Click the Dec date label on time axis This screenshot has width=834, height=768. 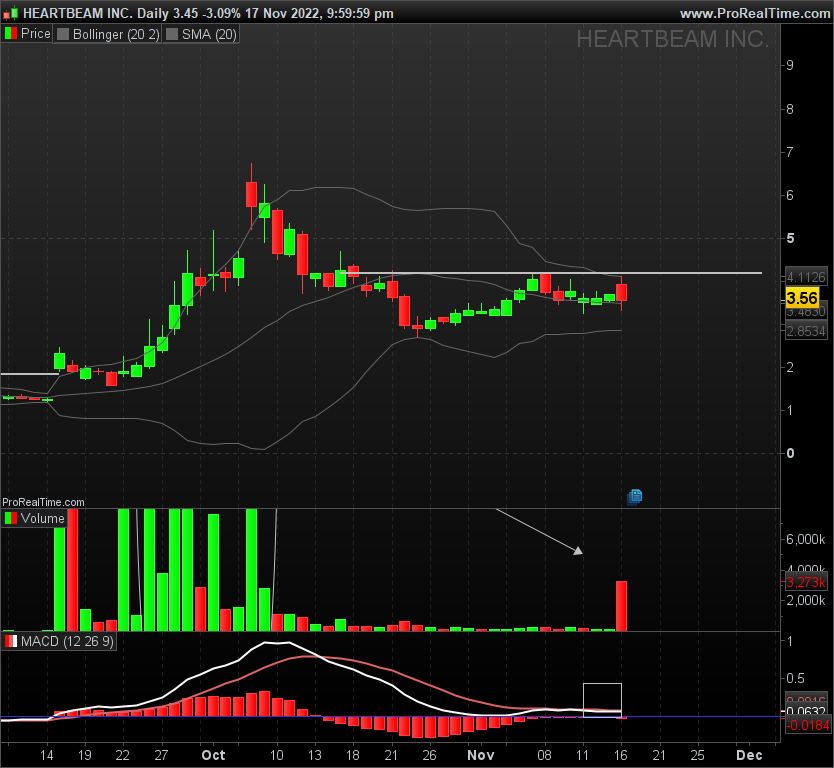749,755
